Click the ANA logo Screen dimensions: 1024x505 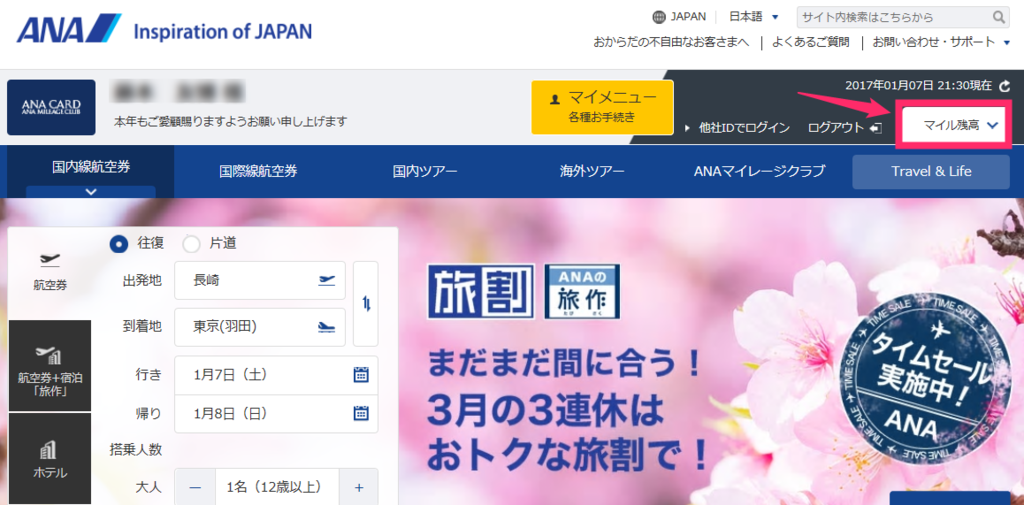coord(69,28)
